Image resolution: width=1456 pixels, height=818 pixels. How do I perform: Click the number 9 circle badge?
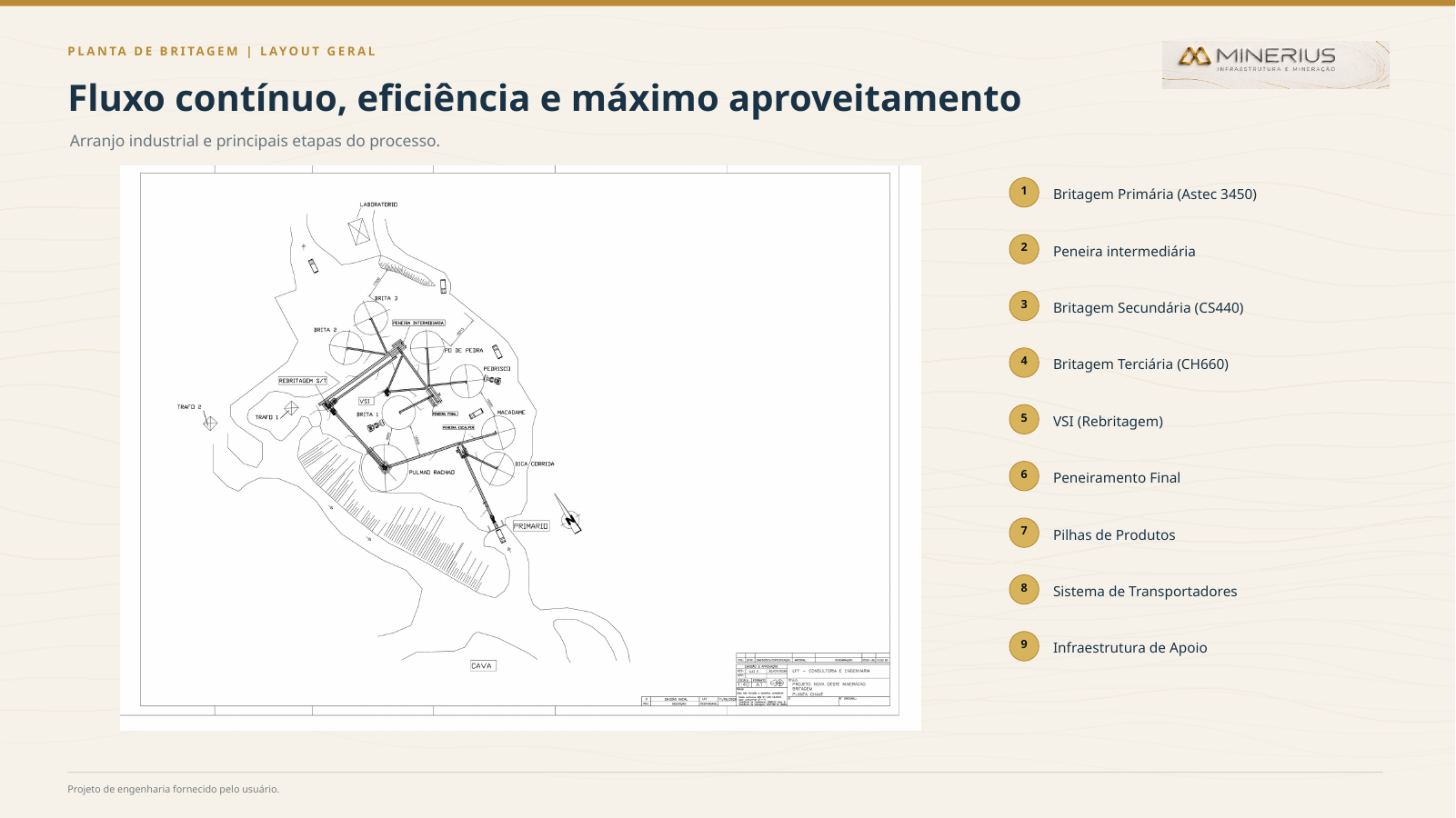pos(1024,645)
